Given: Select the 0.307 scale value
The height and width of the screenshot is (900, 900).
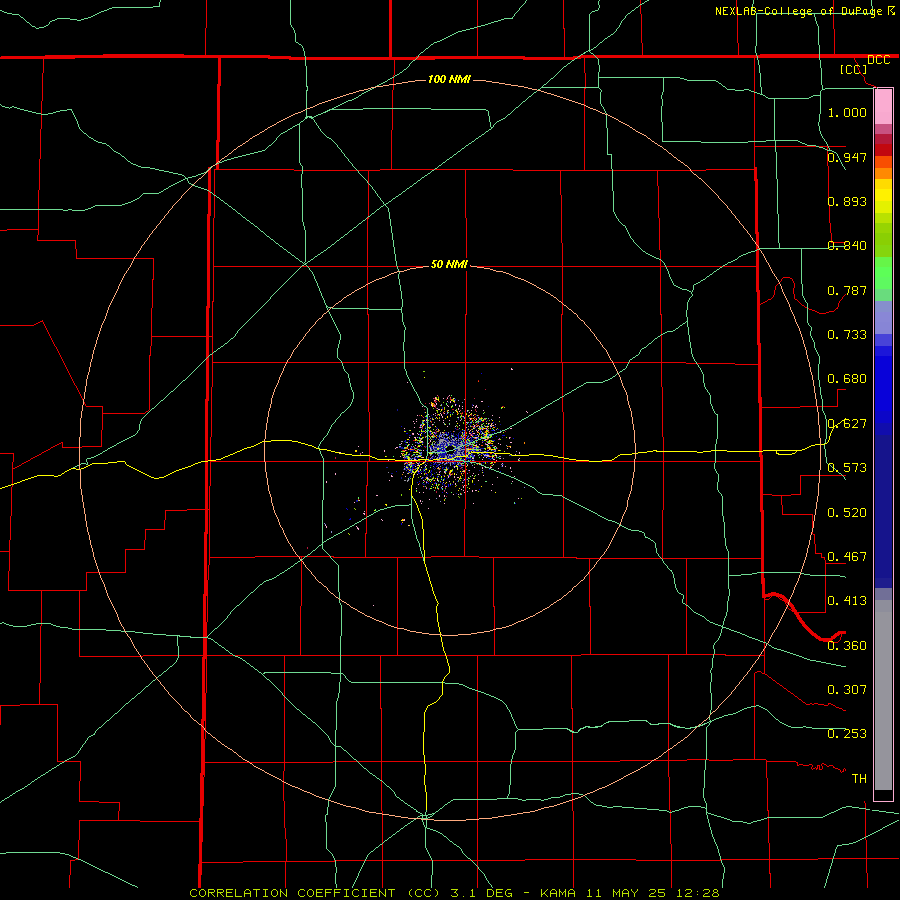Looking at the screenshot, I should click(847, 690).
